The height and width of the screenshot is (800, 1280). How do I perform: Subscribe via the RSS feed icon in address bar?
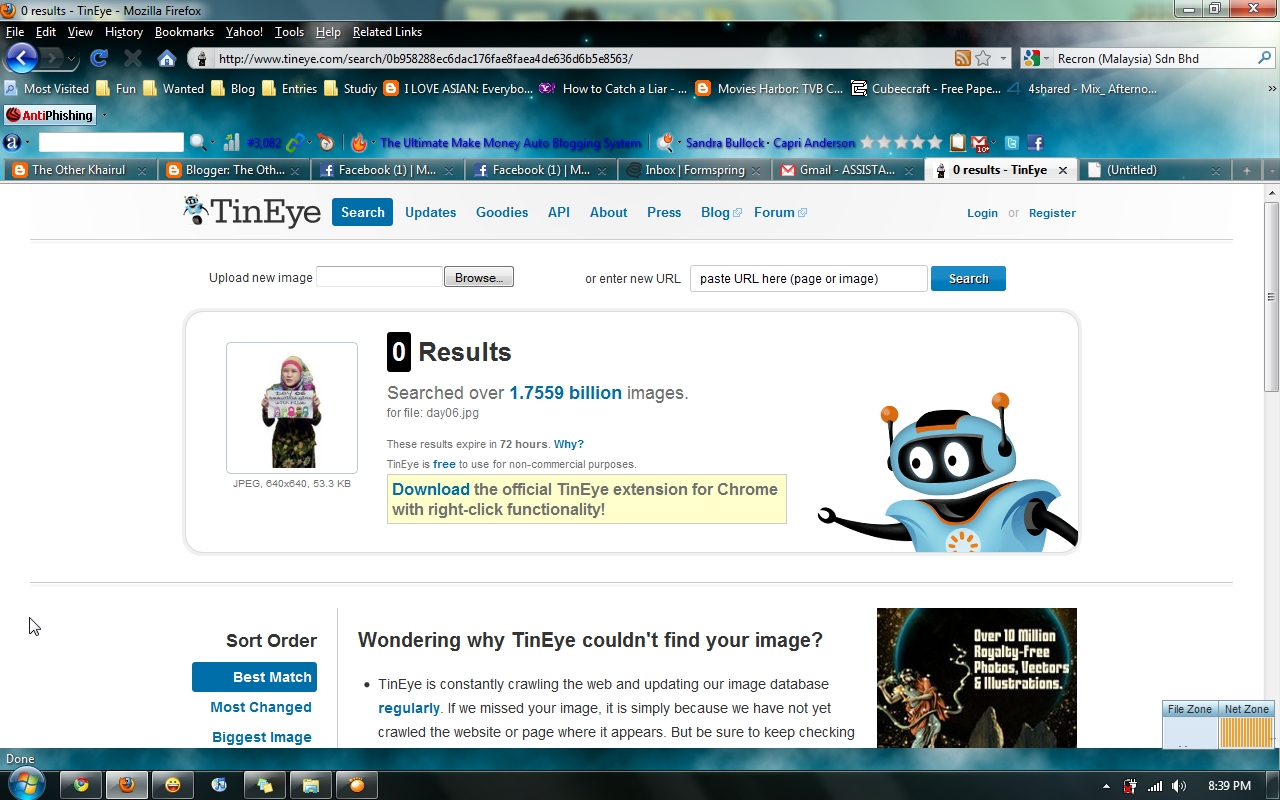pos(962,59)
